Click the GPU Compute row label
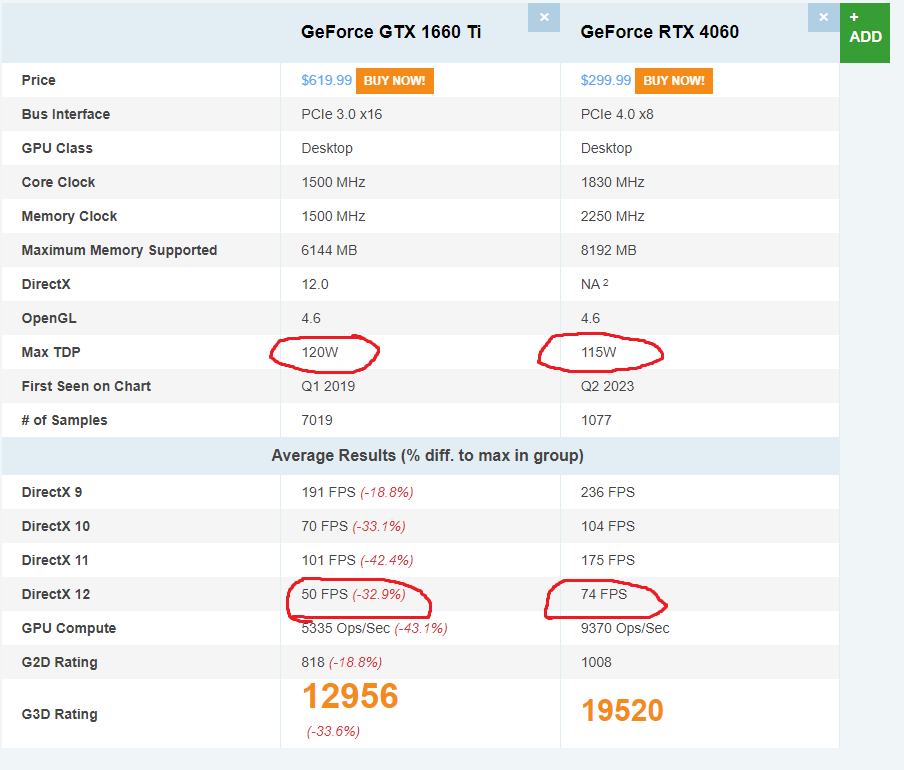This screenshot has width=904, height=770. [x=69, y=628]
